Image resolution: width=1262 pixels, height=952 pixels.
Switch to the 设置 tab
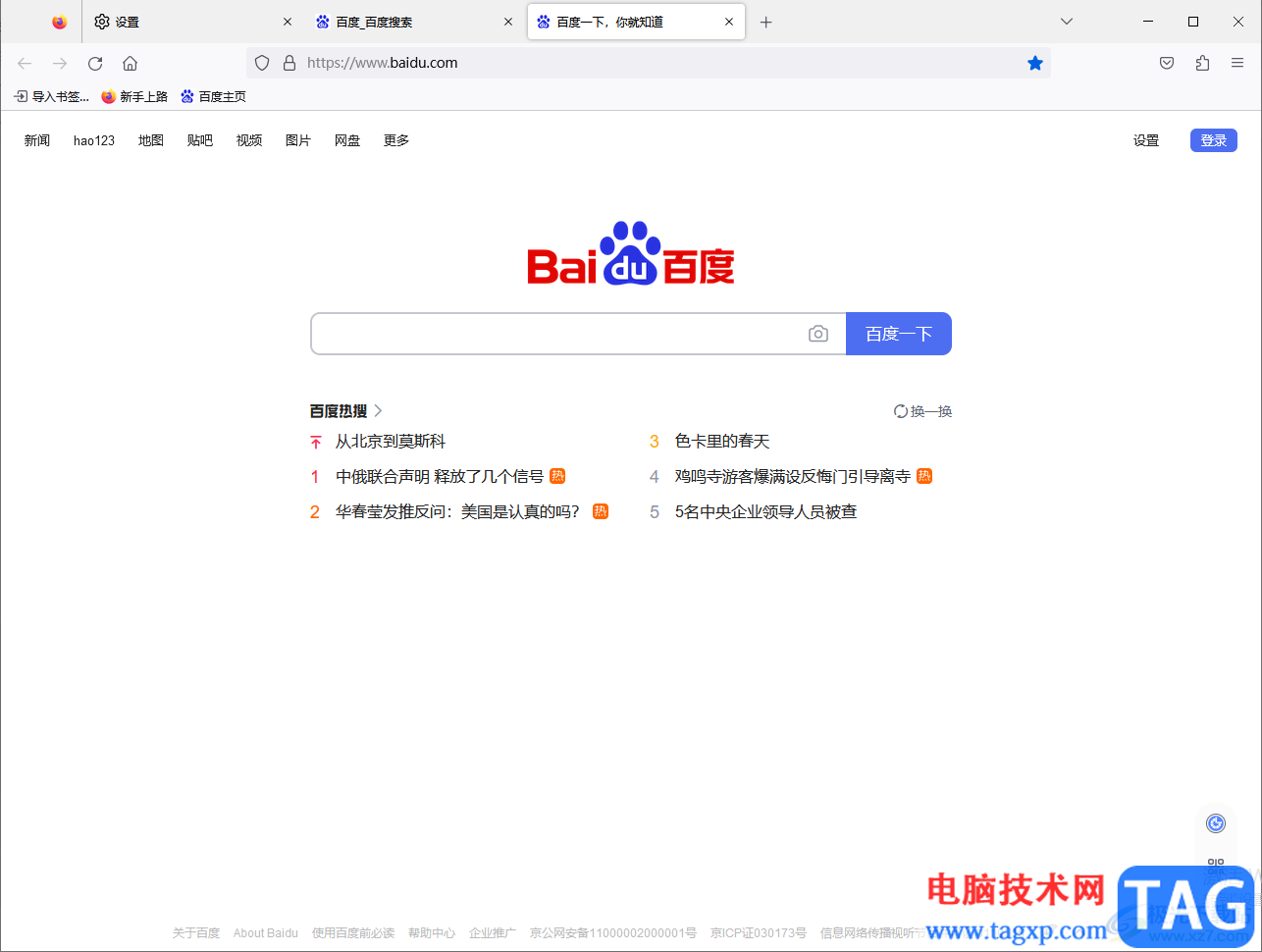[192, 22]
